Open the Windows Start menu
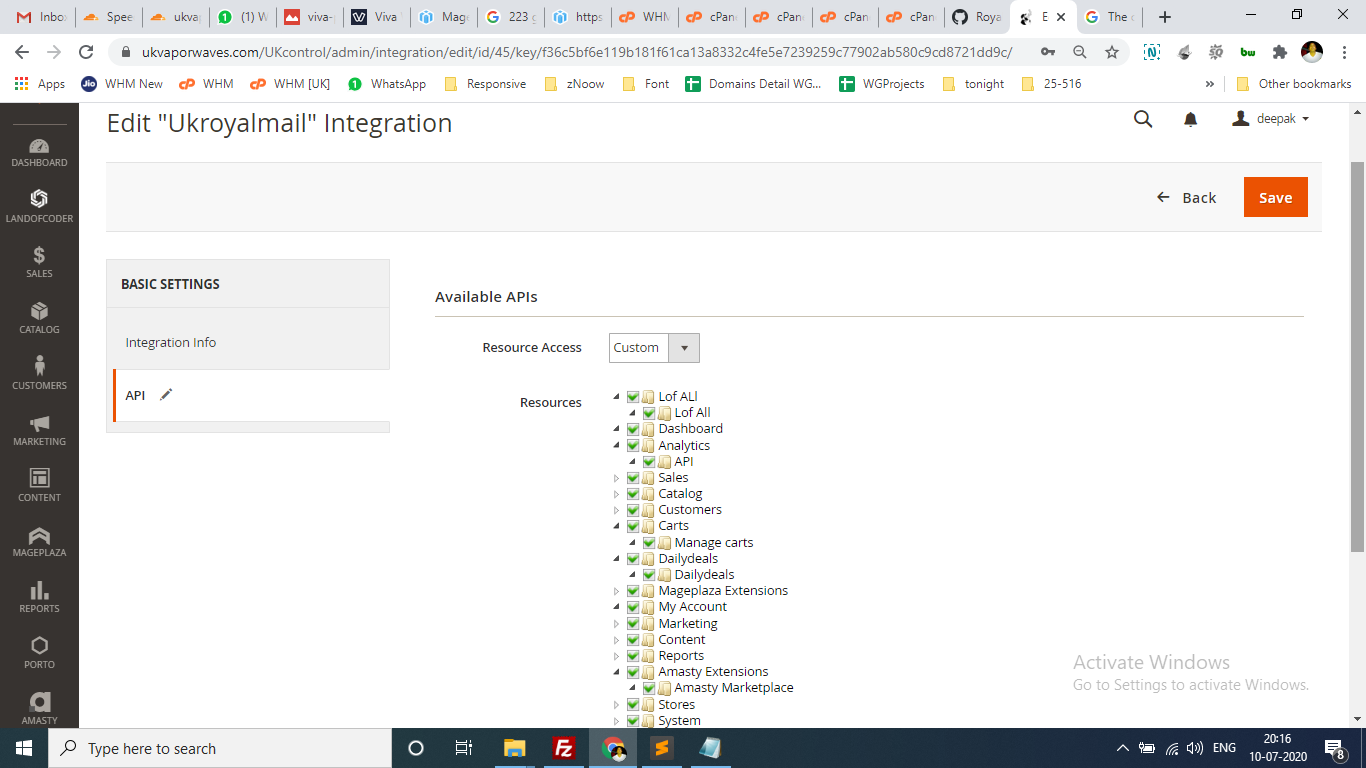 23,748
